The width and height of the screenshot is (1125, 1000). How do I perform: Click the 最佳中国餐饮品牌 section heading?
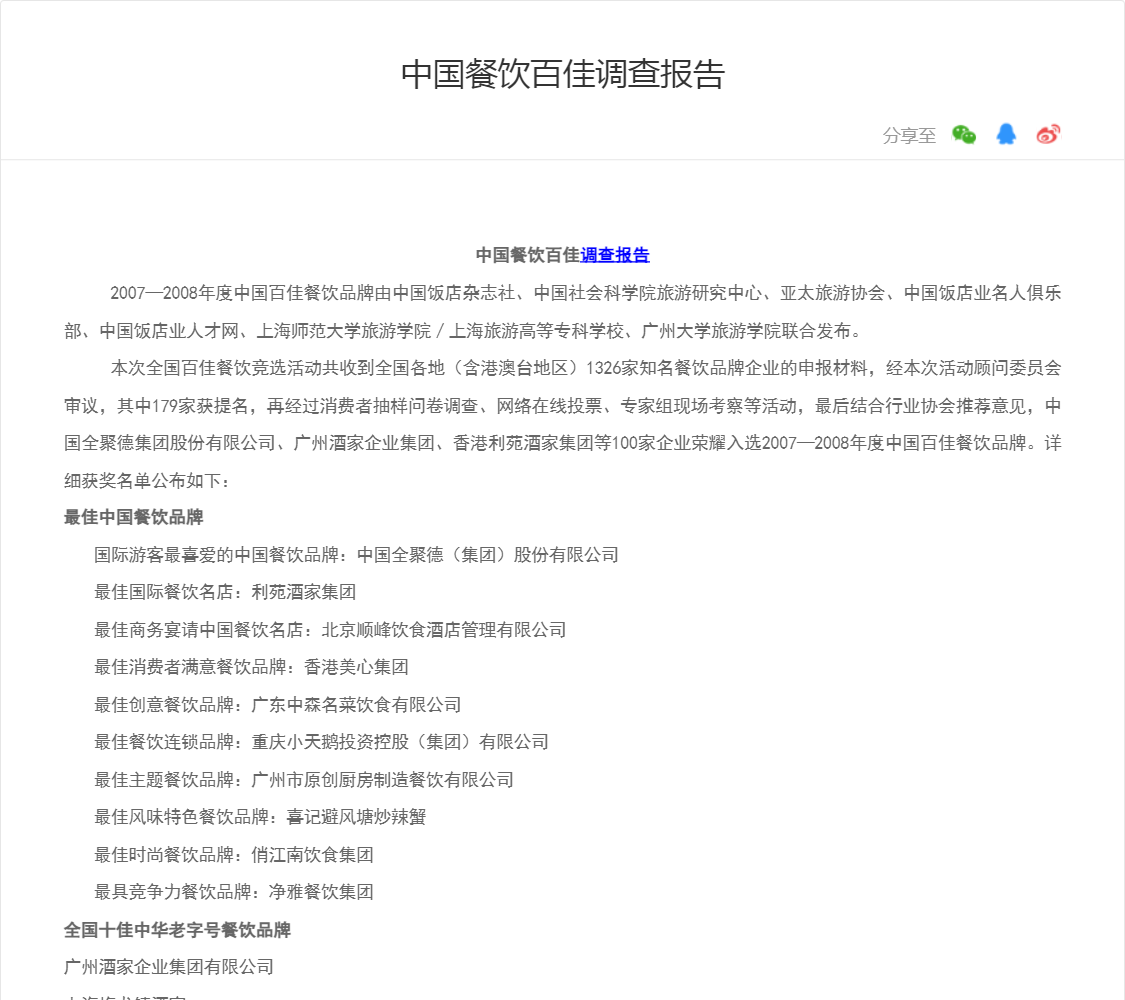coord(134,517)
